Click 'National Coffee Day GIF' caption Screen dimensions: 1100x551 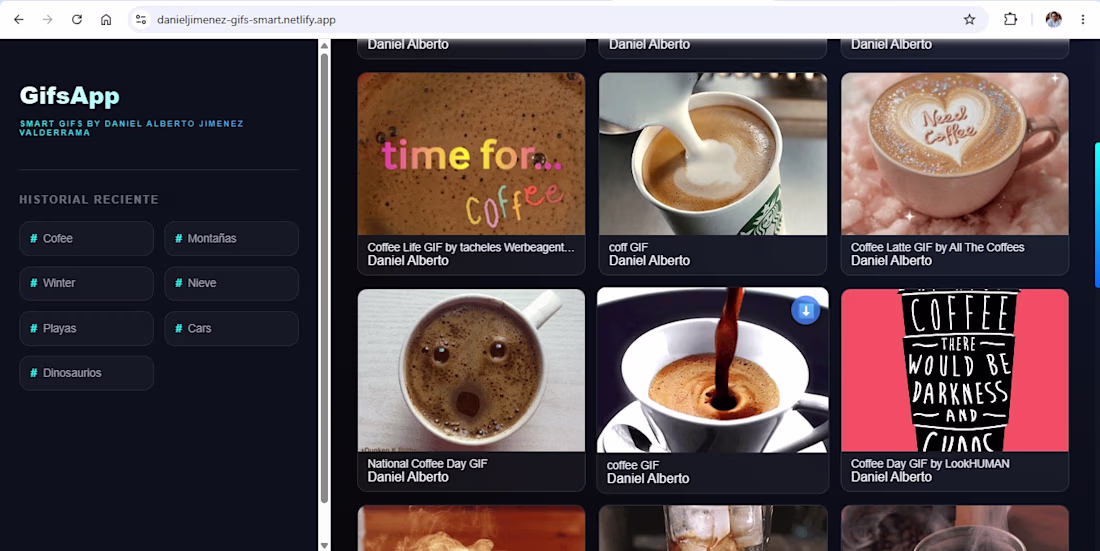coord(427,464)
